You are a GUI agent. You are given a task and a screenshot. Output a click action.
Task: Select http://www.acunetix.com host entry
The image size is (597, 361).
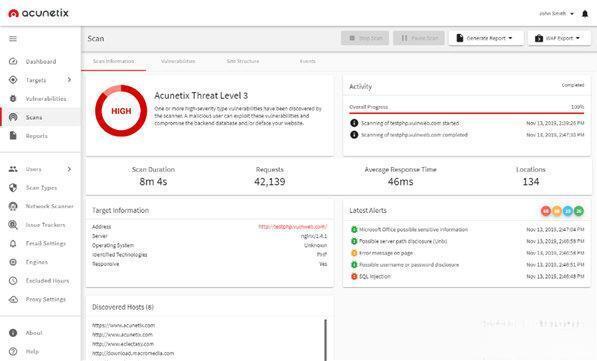coord(122,335)
